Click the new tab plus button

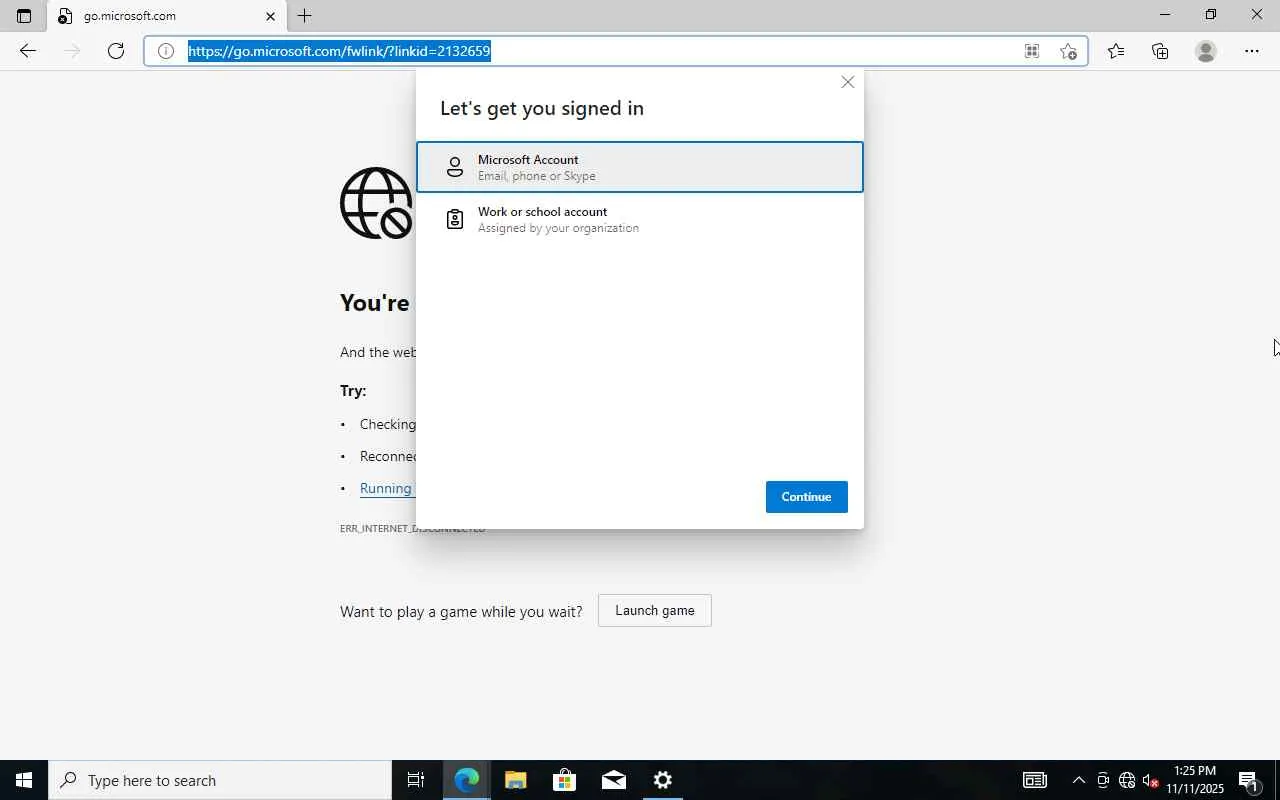point(305,16)
